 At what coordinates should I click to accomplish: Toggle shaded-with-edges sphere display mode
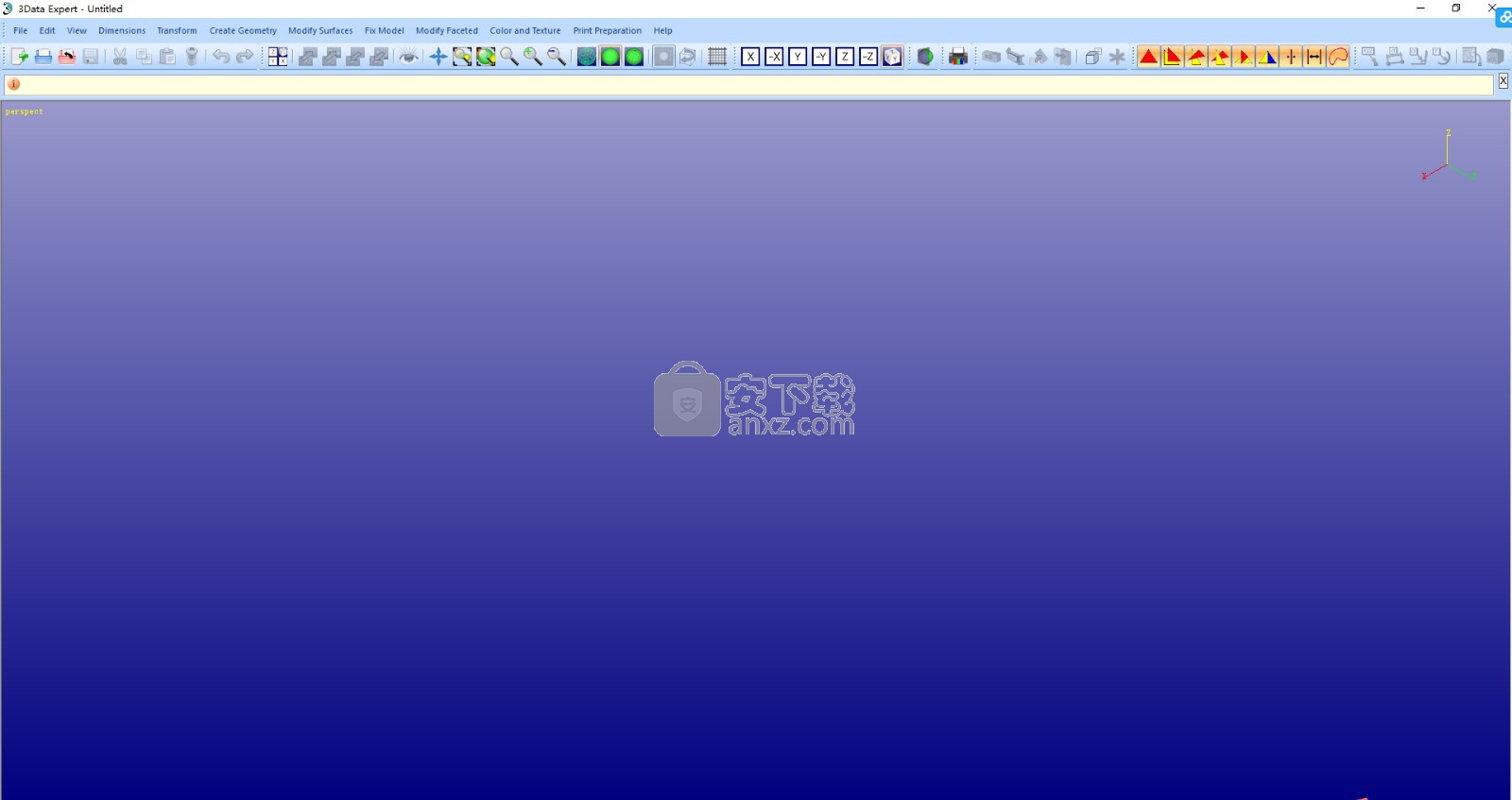click(634, 57)
